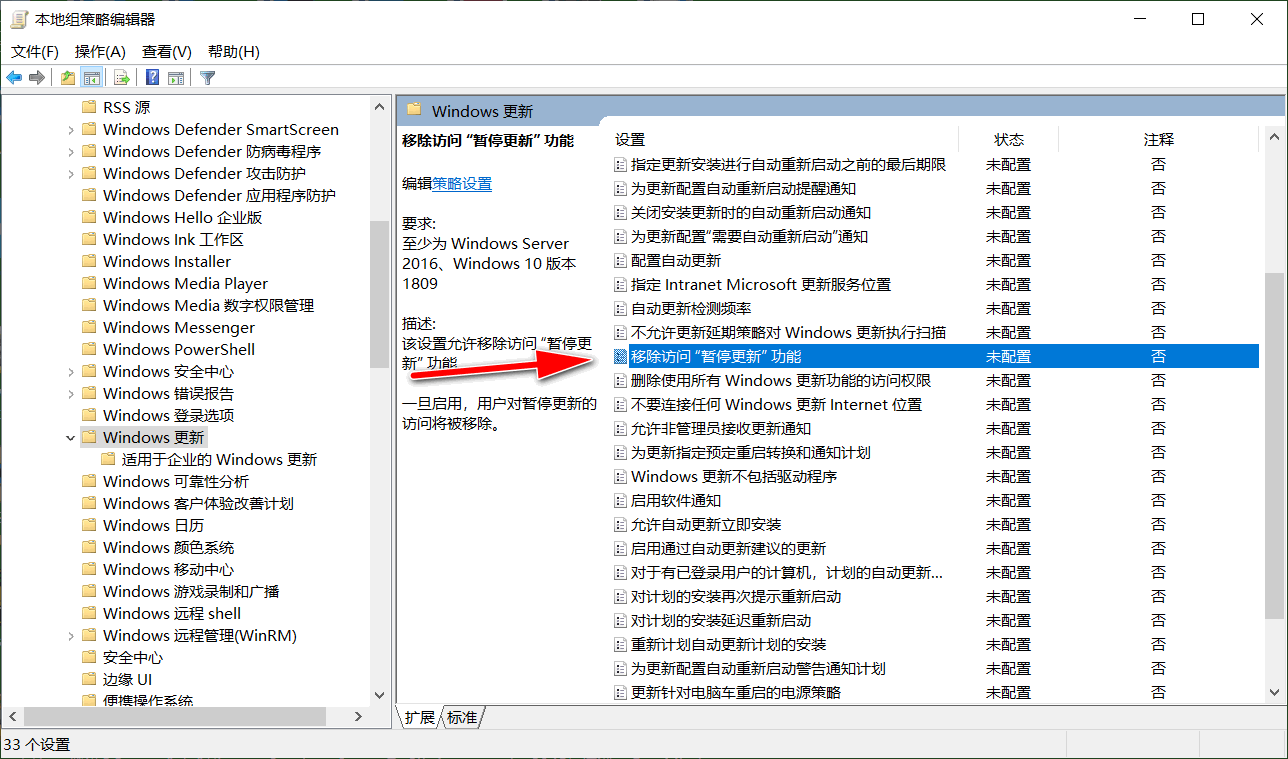Click the folder icon of Windows Messenger

click(x=89, y=327)
